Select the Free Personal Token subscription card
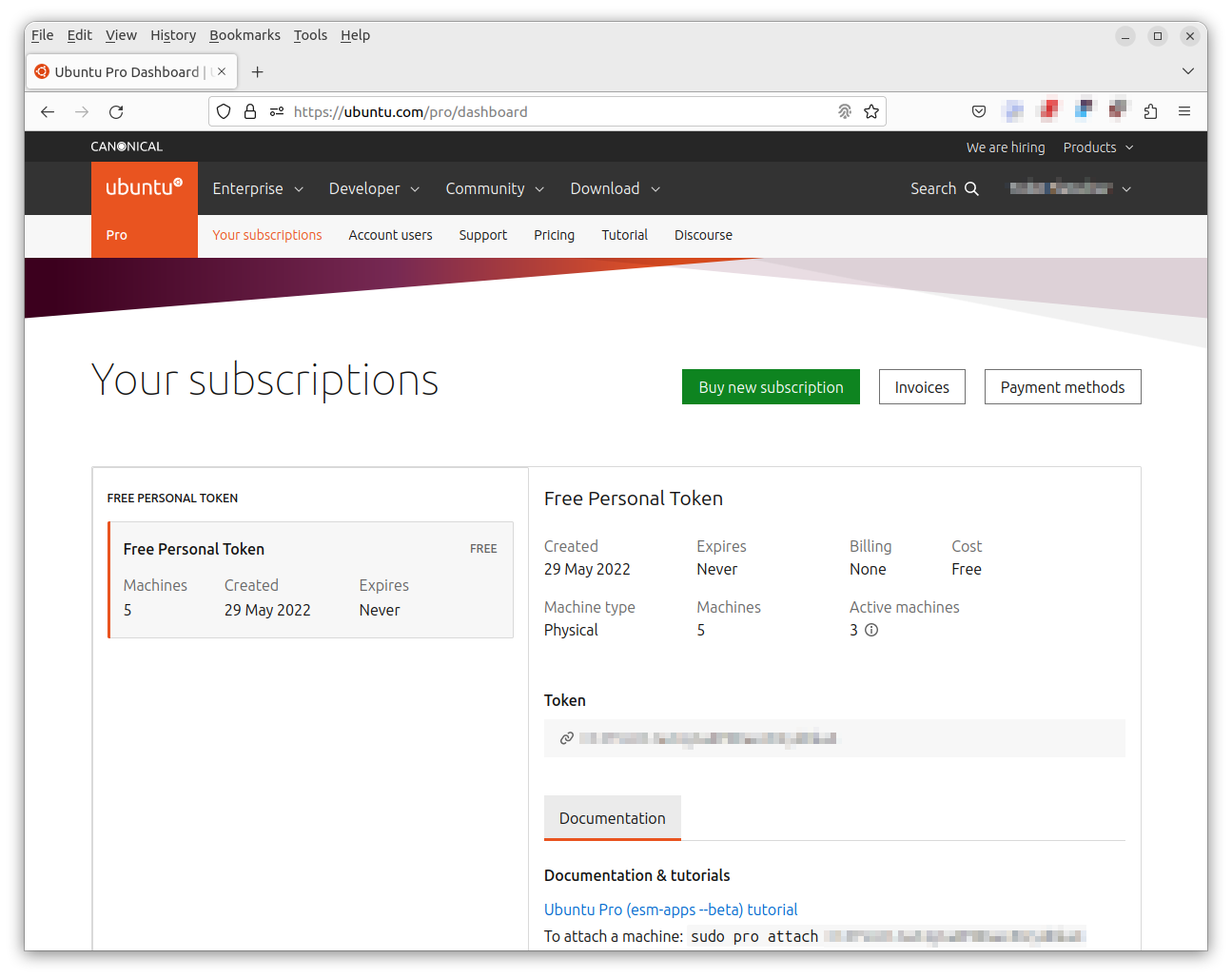The width and height of the screenshot is (1232, 978). click(x=310, y=579)
